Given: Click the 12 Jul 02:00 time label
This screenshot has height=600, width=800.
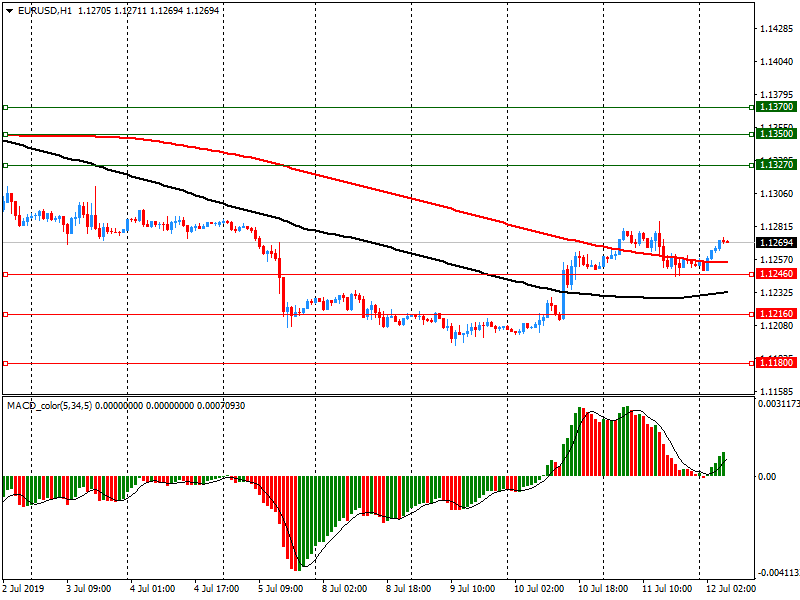Looking at the screenshot, I should [x=731, y=588].
